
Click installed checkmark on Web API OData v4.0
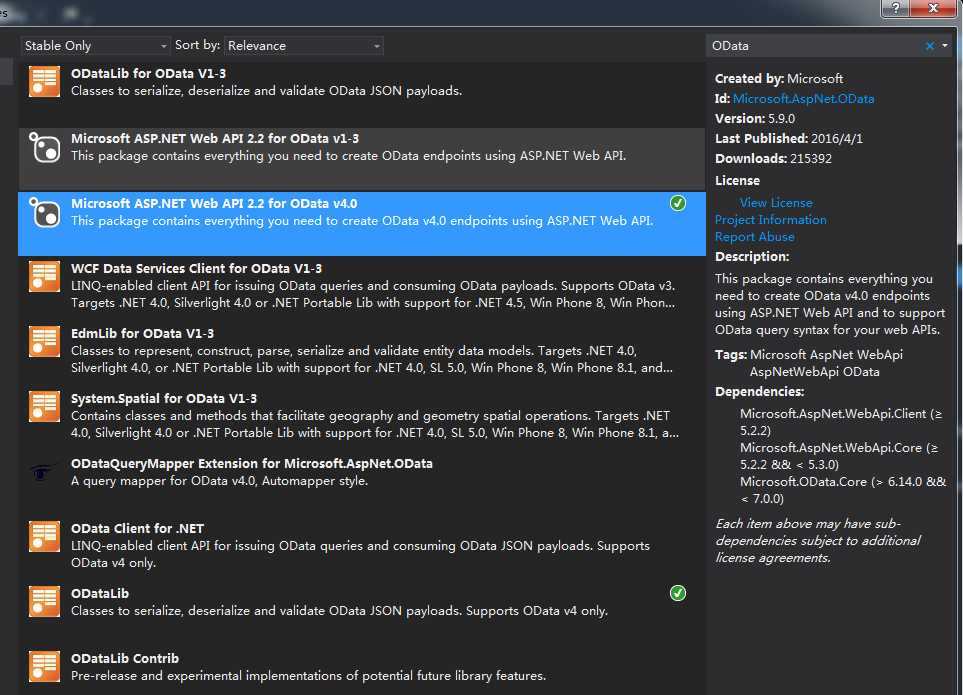(x=677, y=203)
